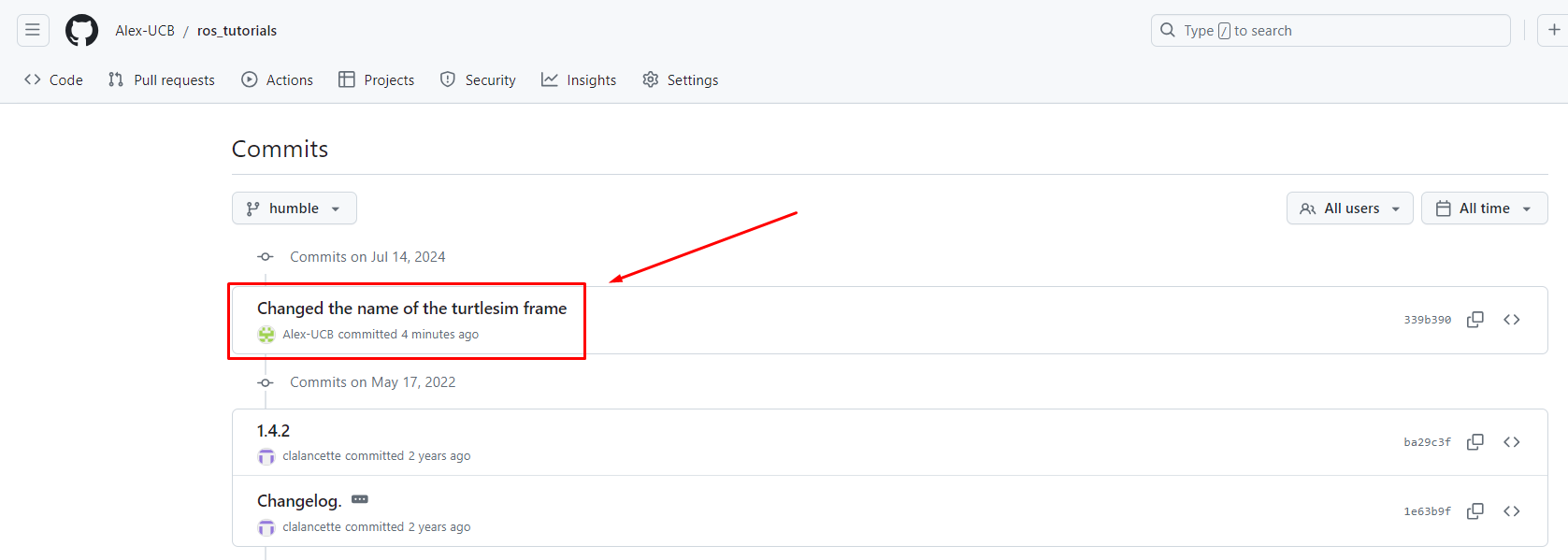This screenshot has height=560, width=1568.
Task: Open the All users filter dropdown
Action: (1349, 208)
